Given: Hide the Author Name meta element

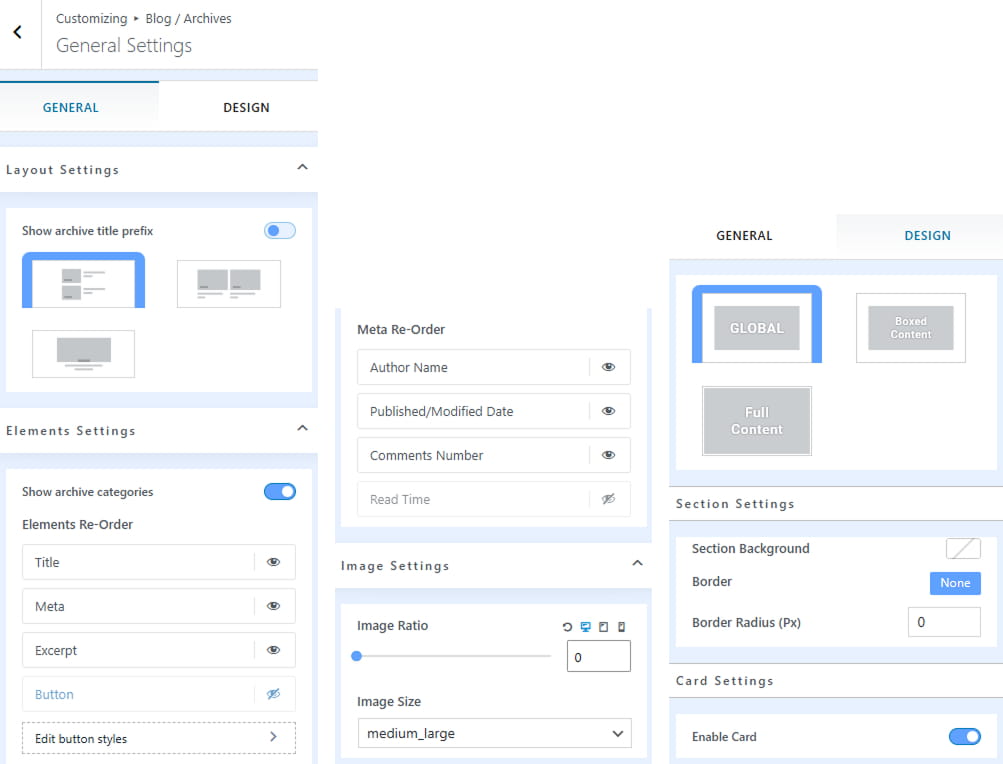Looking at the screenshot, I should point(608,367).
